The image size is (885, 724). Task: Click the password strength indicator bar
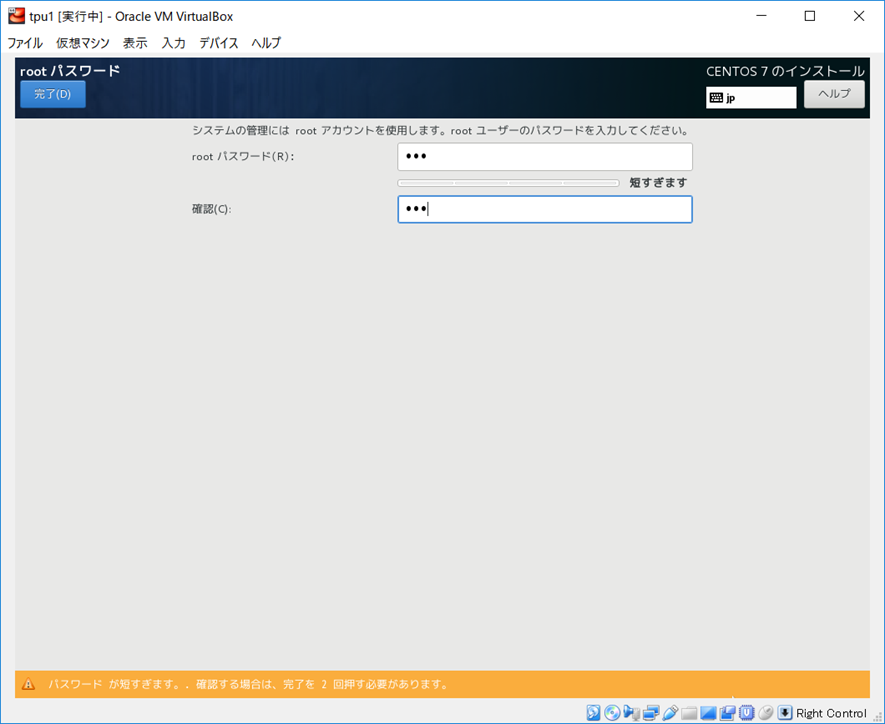point(508,182)
